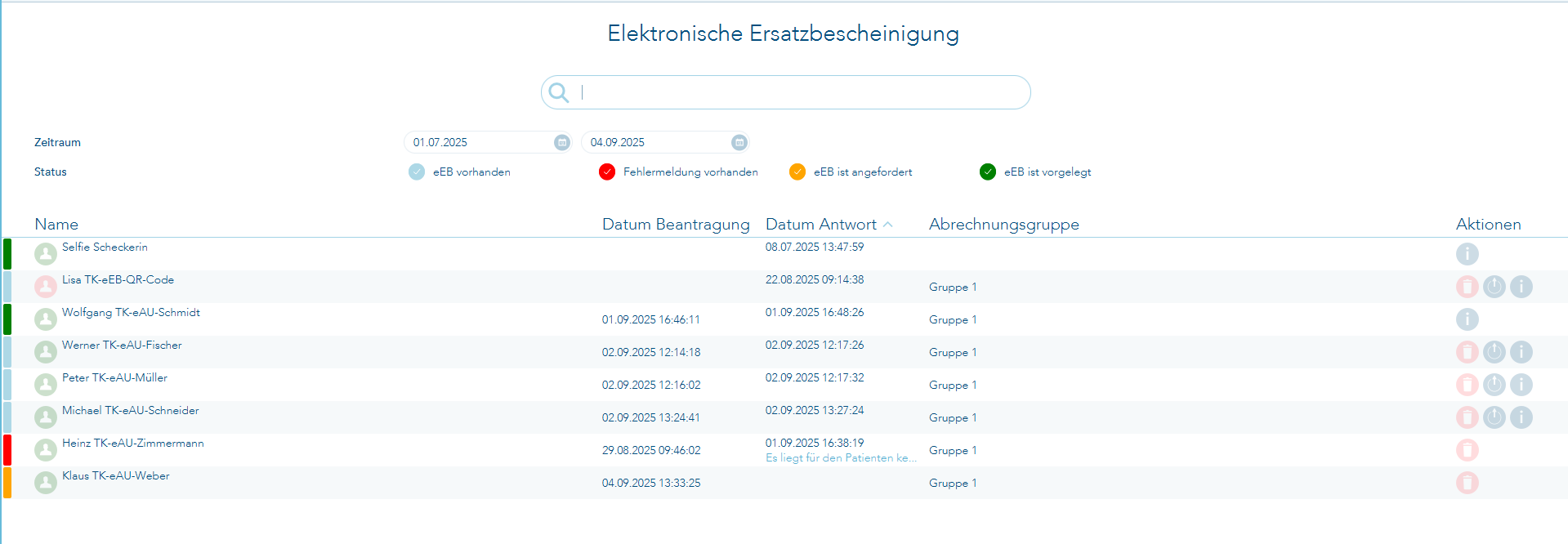The image size is (1568, 544).
Task: Toggle the 'eEB ist vorgelegt' status filter
Action: coord(988,172)
